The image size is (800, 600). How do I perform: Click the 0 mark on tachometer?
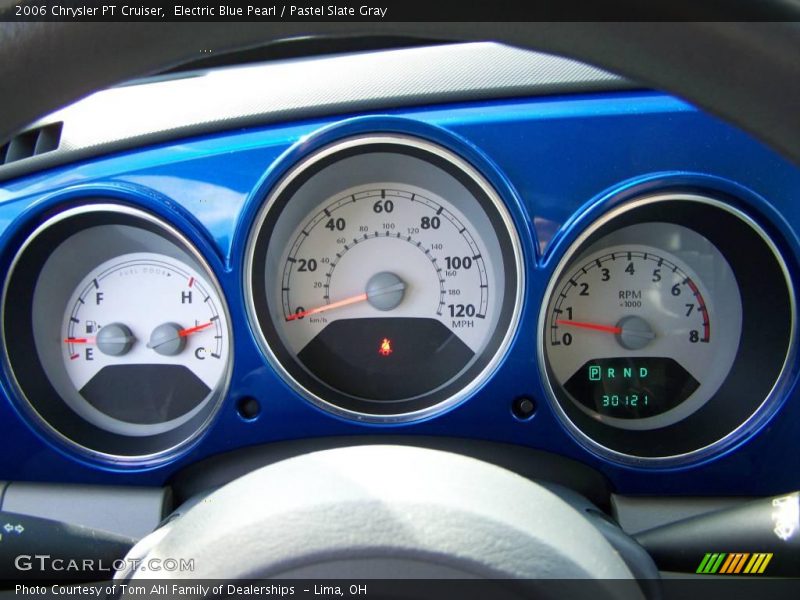[x=567, y=339]
